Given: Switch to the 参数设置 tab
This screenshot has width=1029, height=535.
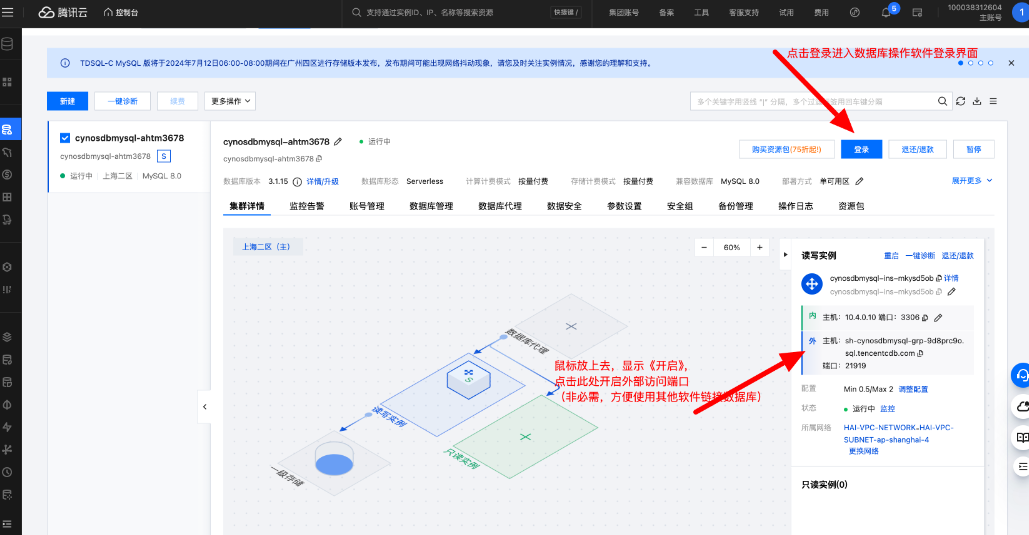Looking at the screenshot, I should pyautogui.click(x=624, y=206).
